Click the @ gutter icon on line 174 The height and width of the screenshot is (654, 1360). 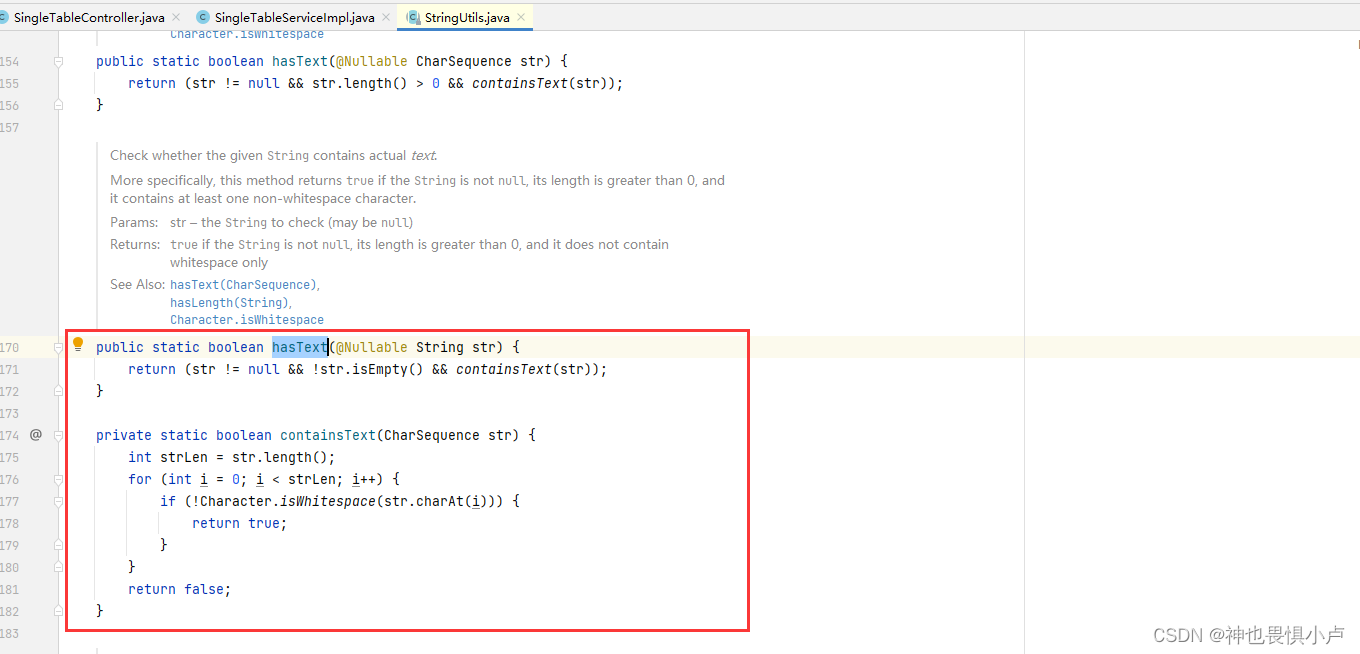(36, 435)
